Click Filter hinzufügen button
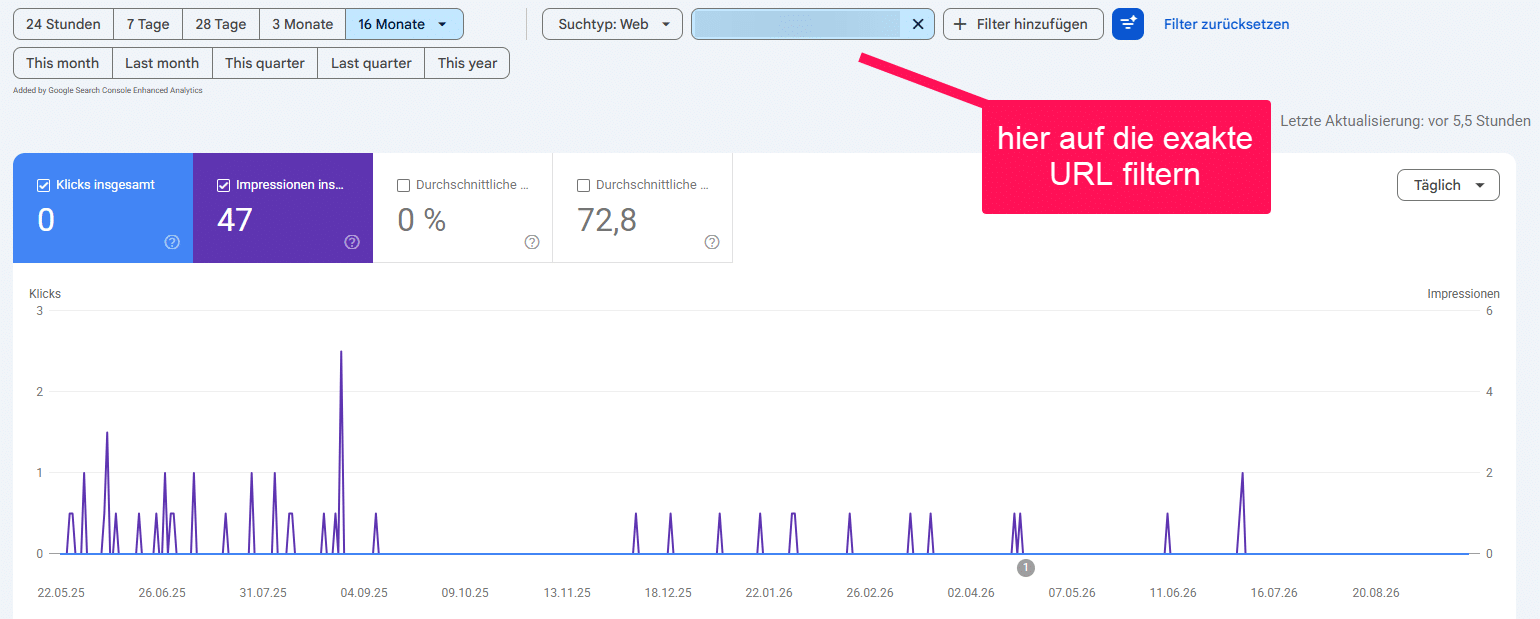Screen dimensions: 1540x619 [x=1023, y=24]
